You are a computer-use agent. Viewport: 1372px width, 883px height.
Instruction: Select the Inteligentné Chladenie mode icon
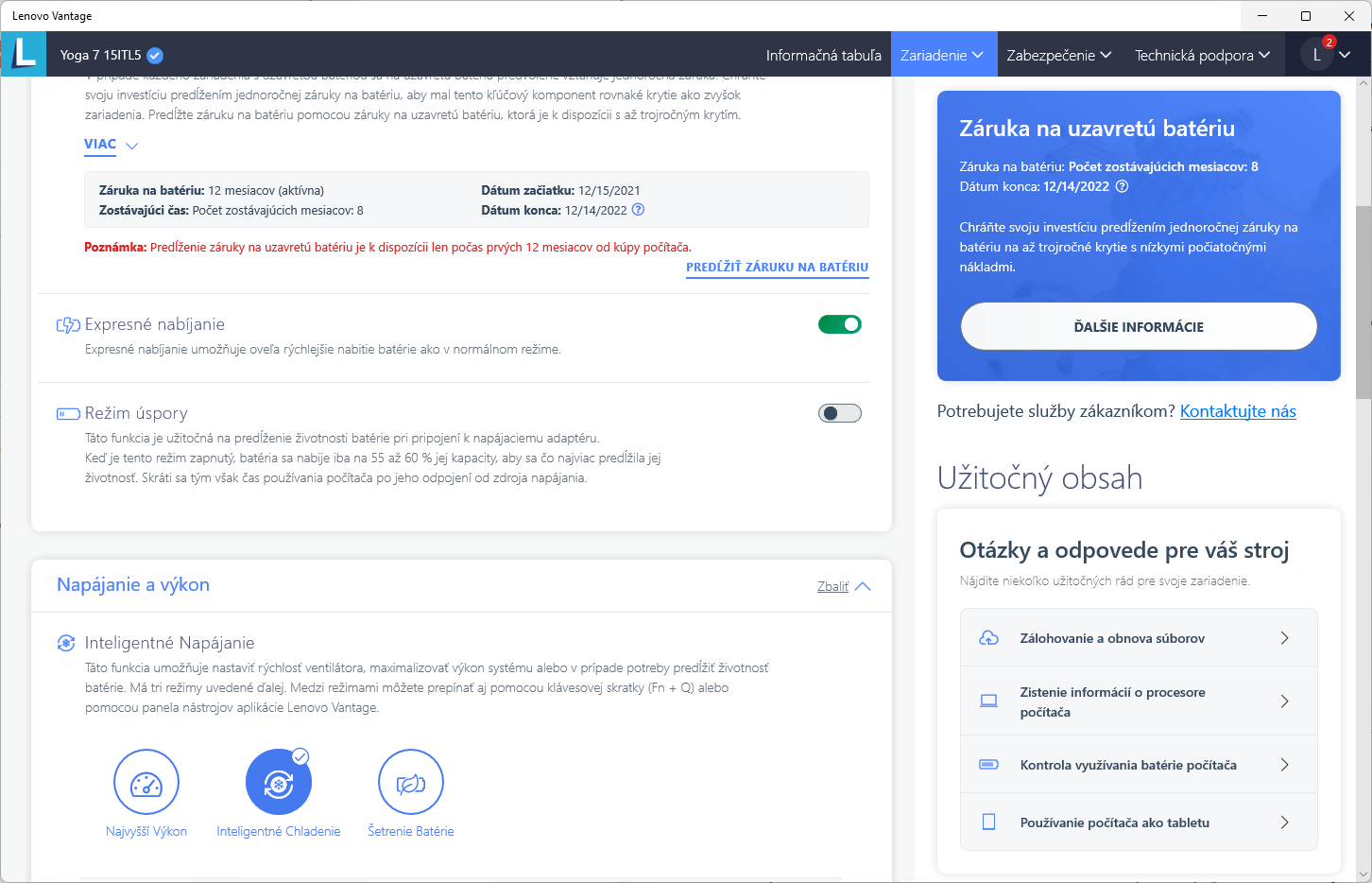point(278,783)
